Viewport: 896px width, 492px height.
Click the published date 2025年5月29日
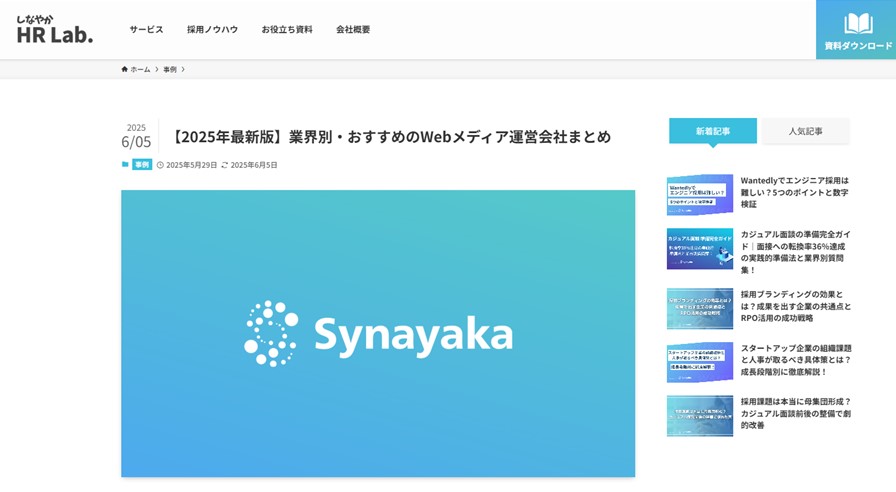tap(191, 165)
